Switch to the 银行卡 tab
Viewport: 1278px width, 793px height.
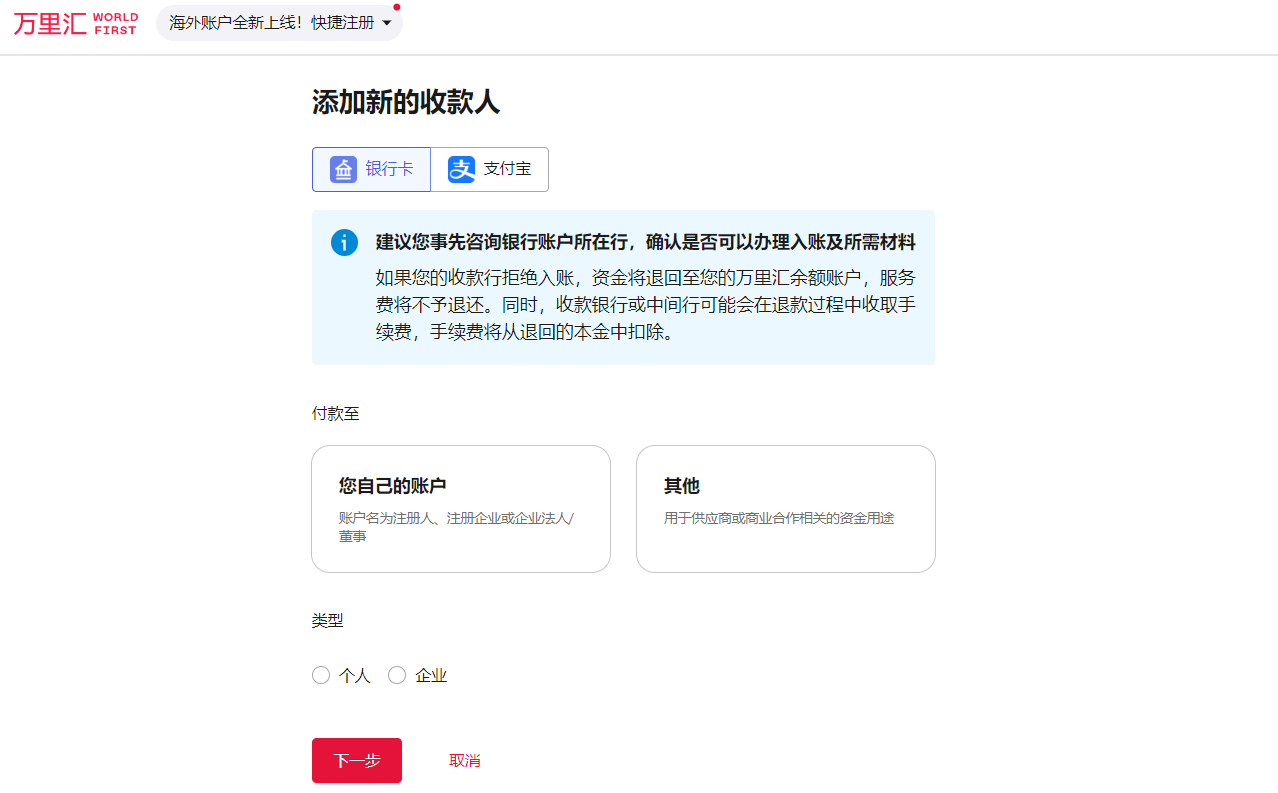tap(371, 169)
